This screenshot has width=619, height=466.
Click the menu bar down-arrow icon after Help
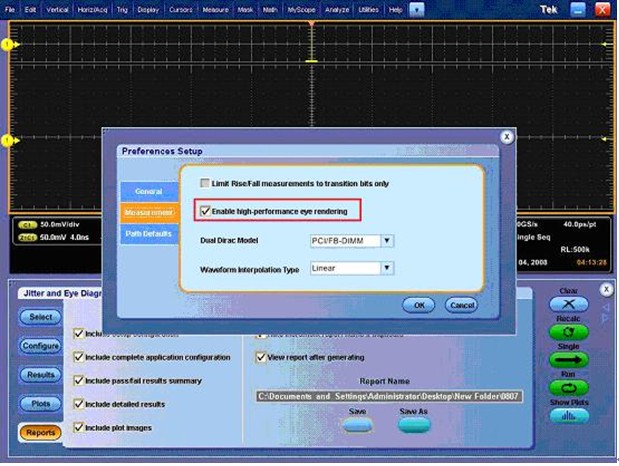coord(417,9)
